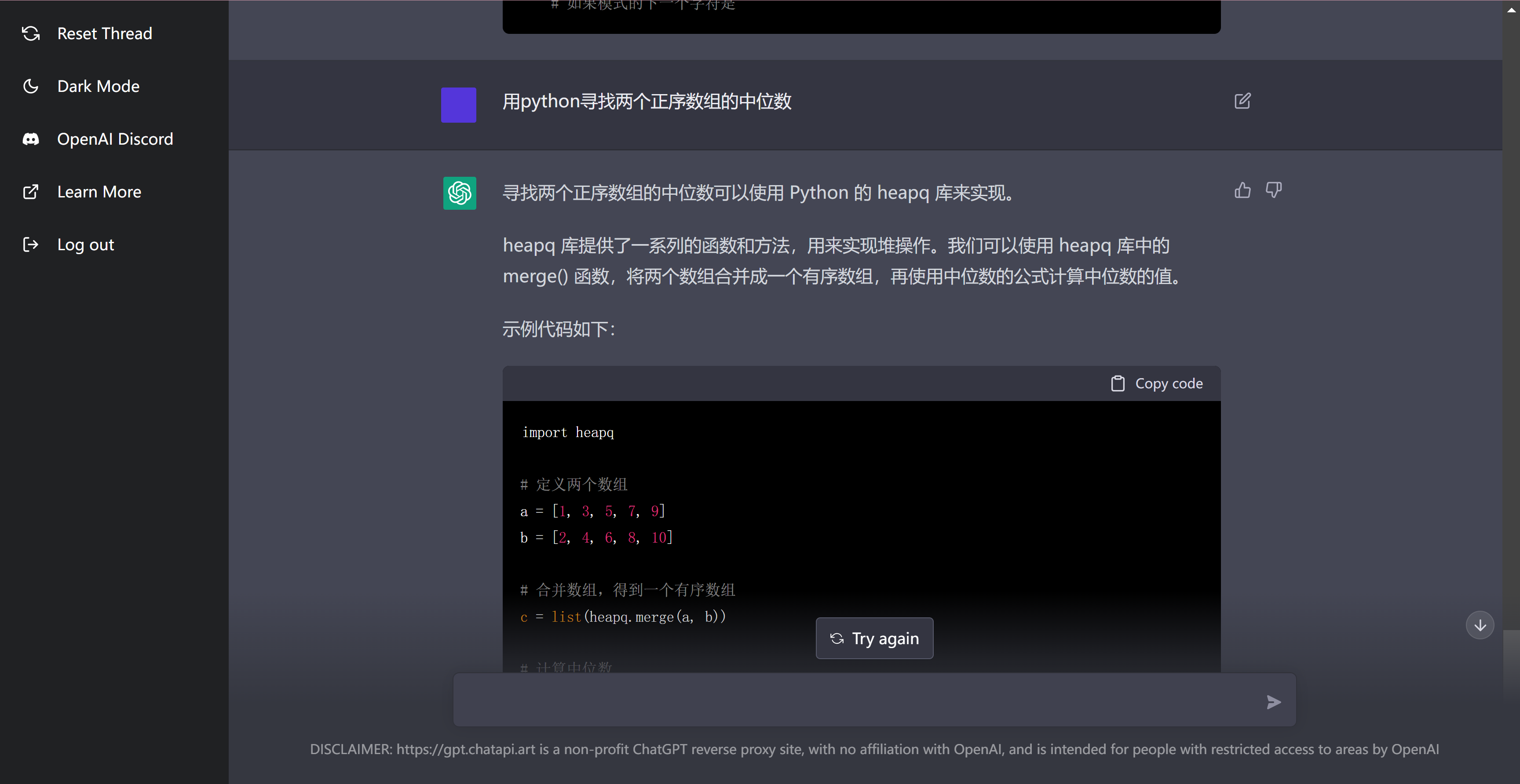This screenshot has width=1520, height=784.
Task: Click the Dark Mode moon icon
Action: (x=31, y=86)
